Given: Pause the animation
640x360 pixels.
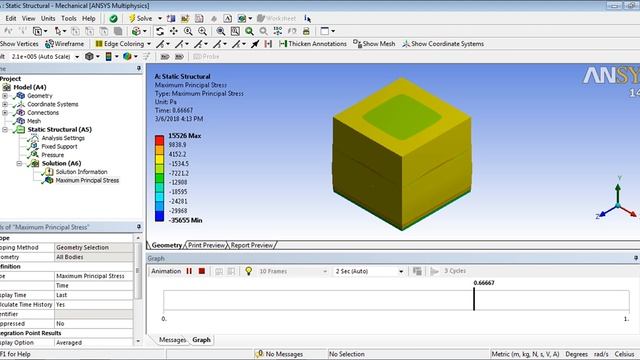Looking at the screenshot, I should 189,271.
